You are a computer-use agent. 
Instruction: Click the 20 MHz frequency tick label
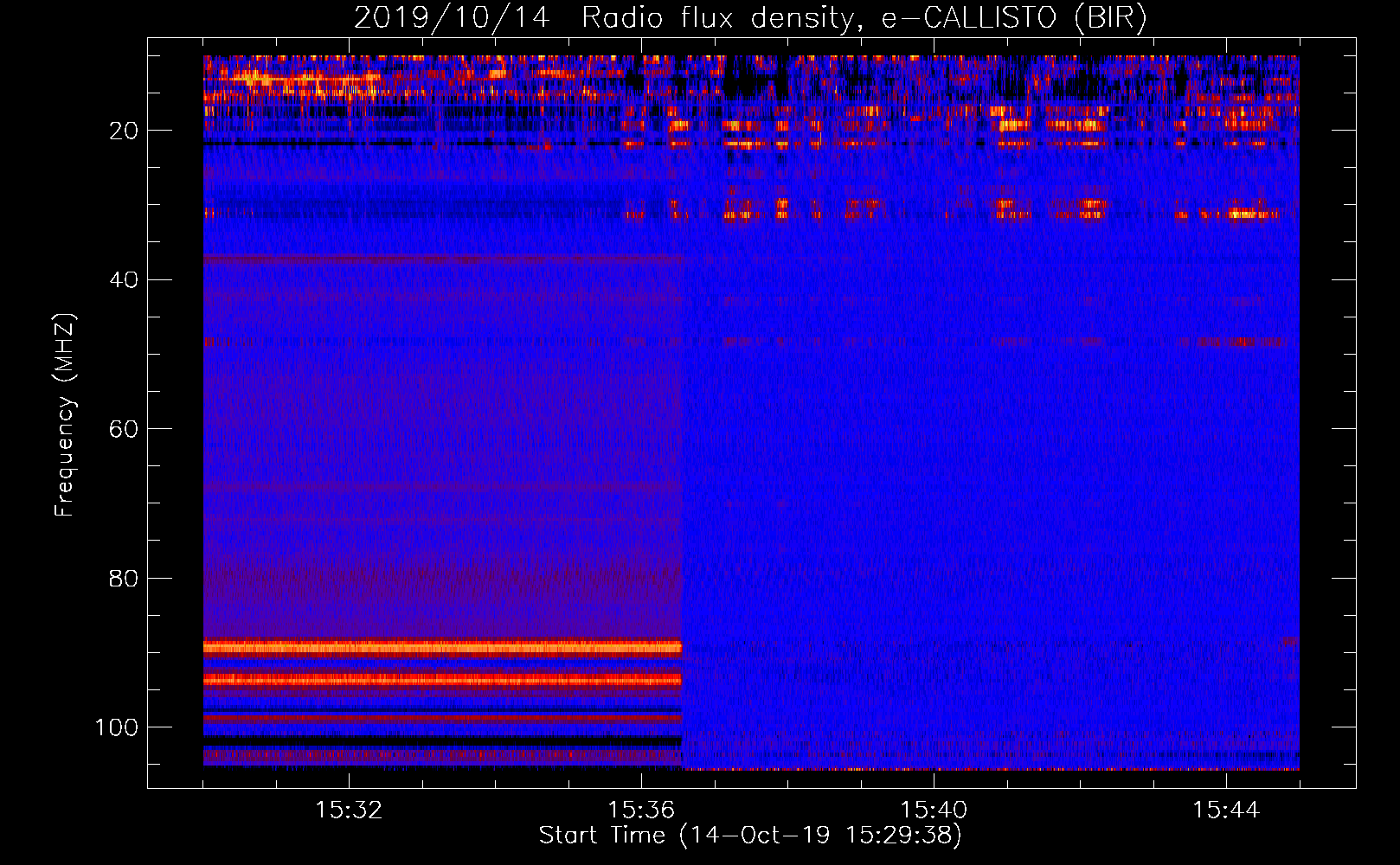(124, 131)
